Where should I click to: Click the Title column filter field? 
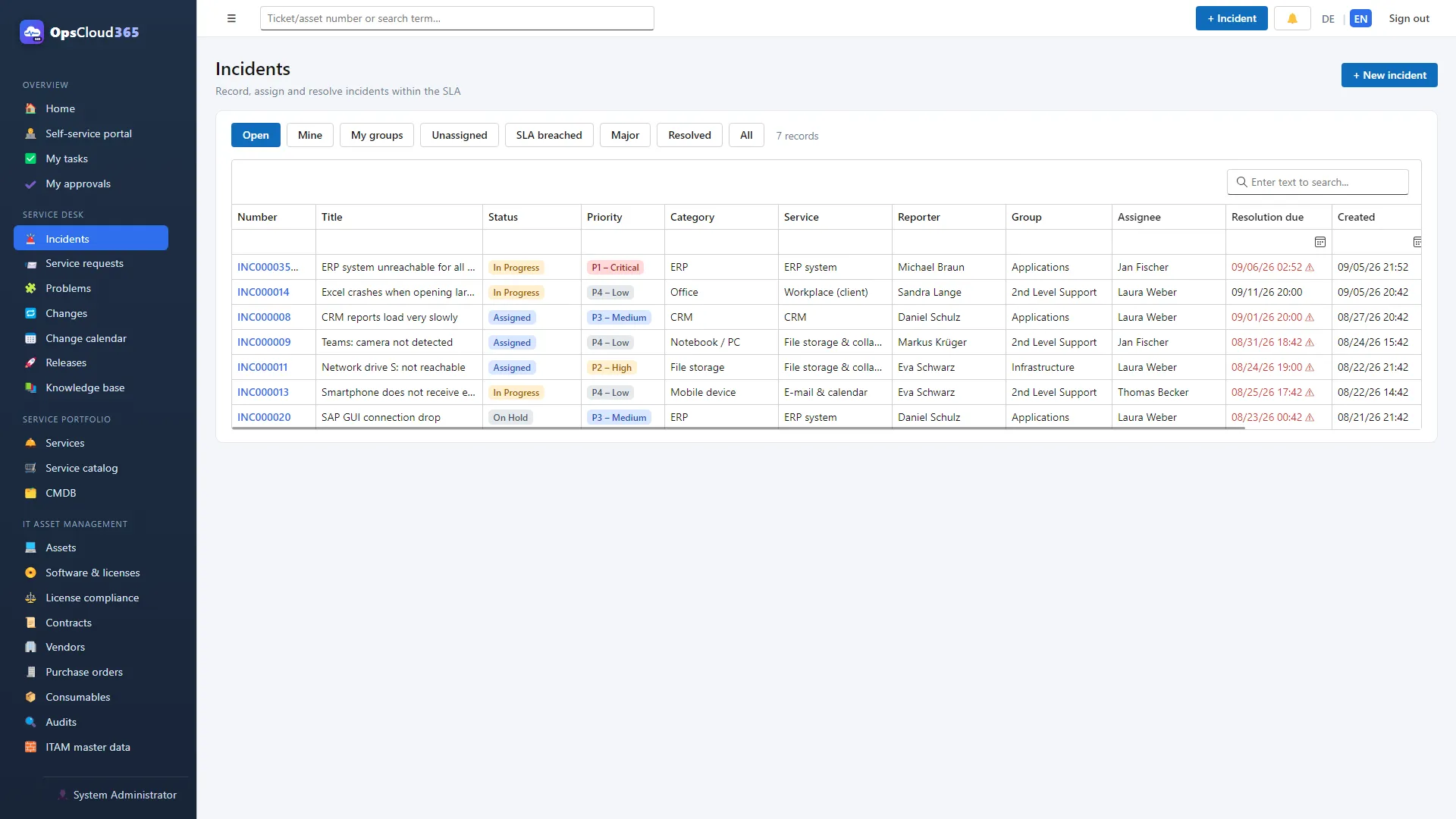399,242
